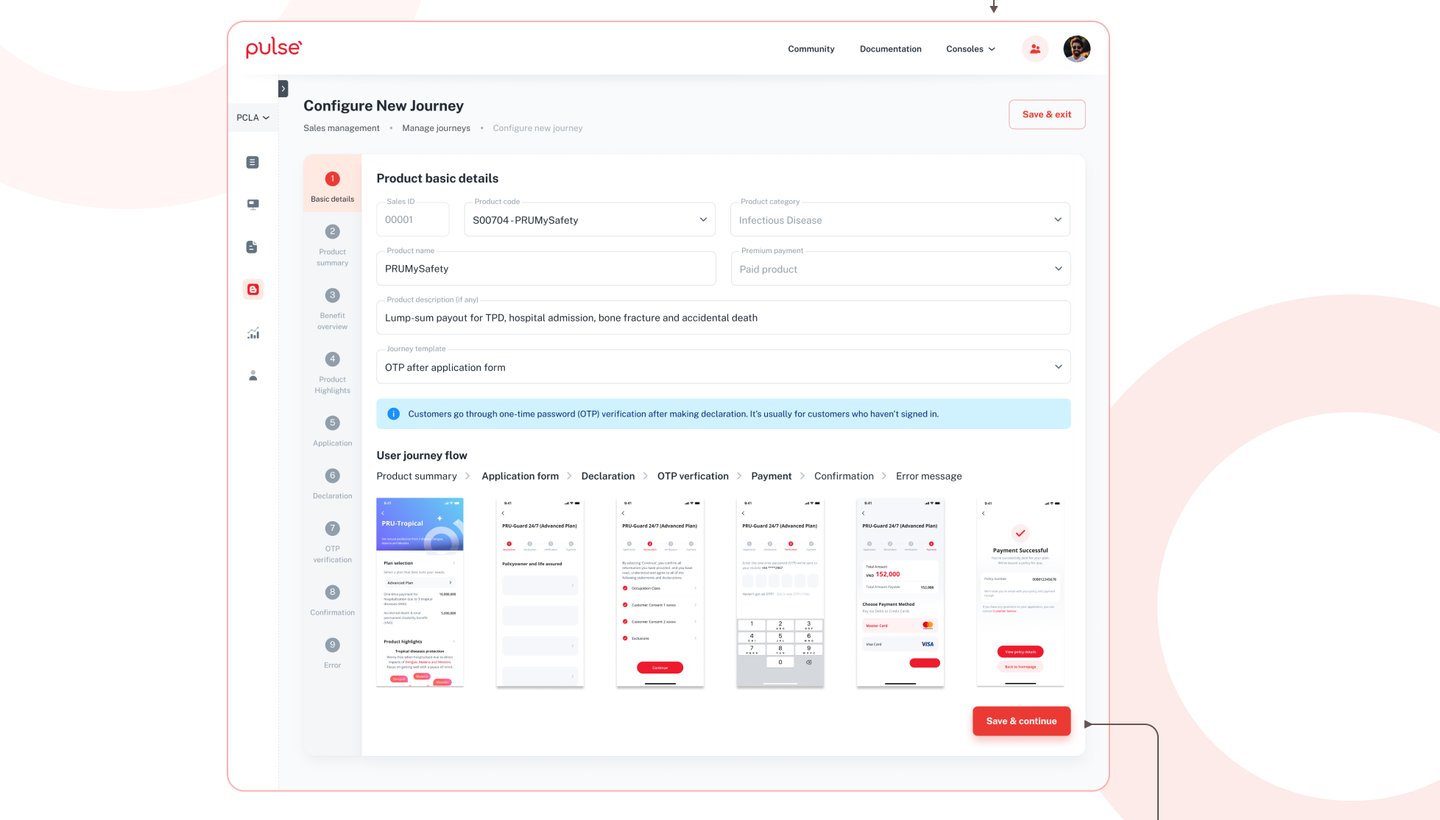
Task: Open the Product code dropdown
Action: coord(590,220)
